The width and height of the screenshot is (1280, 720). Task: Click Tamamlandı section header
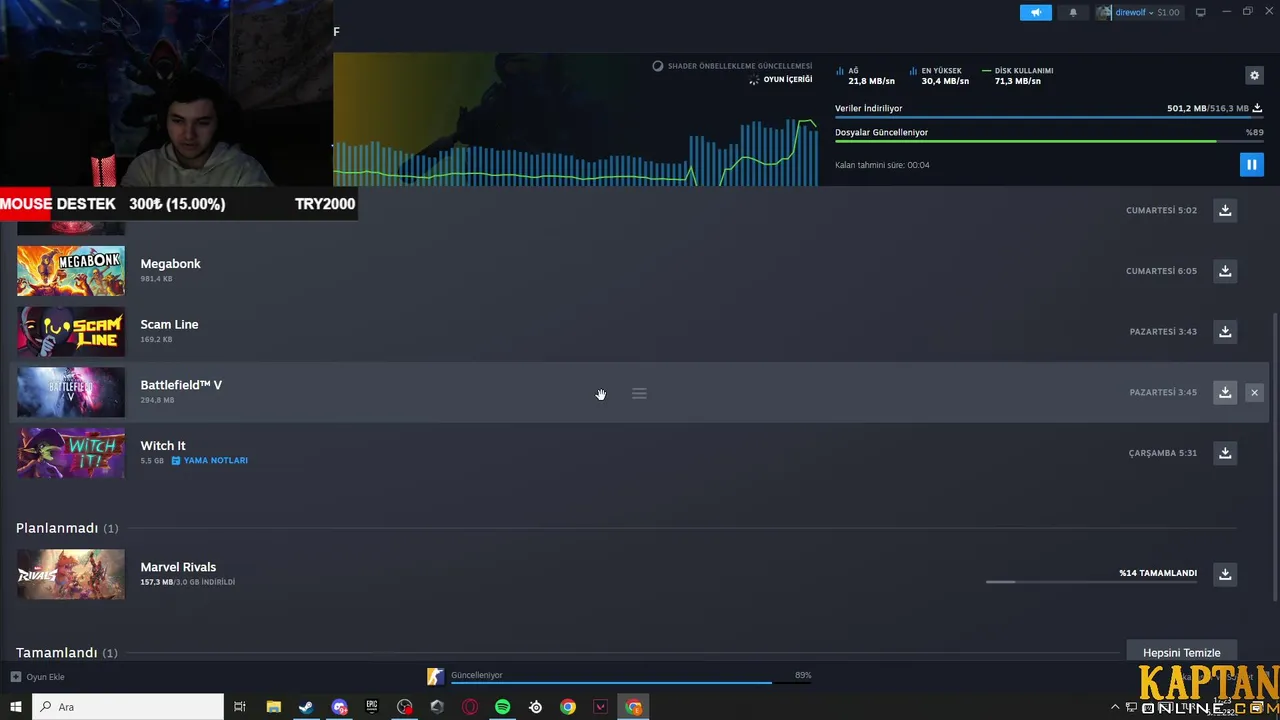(67, 652)
